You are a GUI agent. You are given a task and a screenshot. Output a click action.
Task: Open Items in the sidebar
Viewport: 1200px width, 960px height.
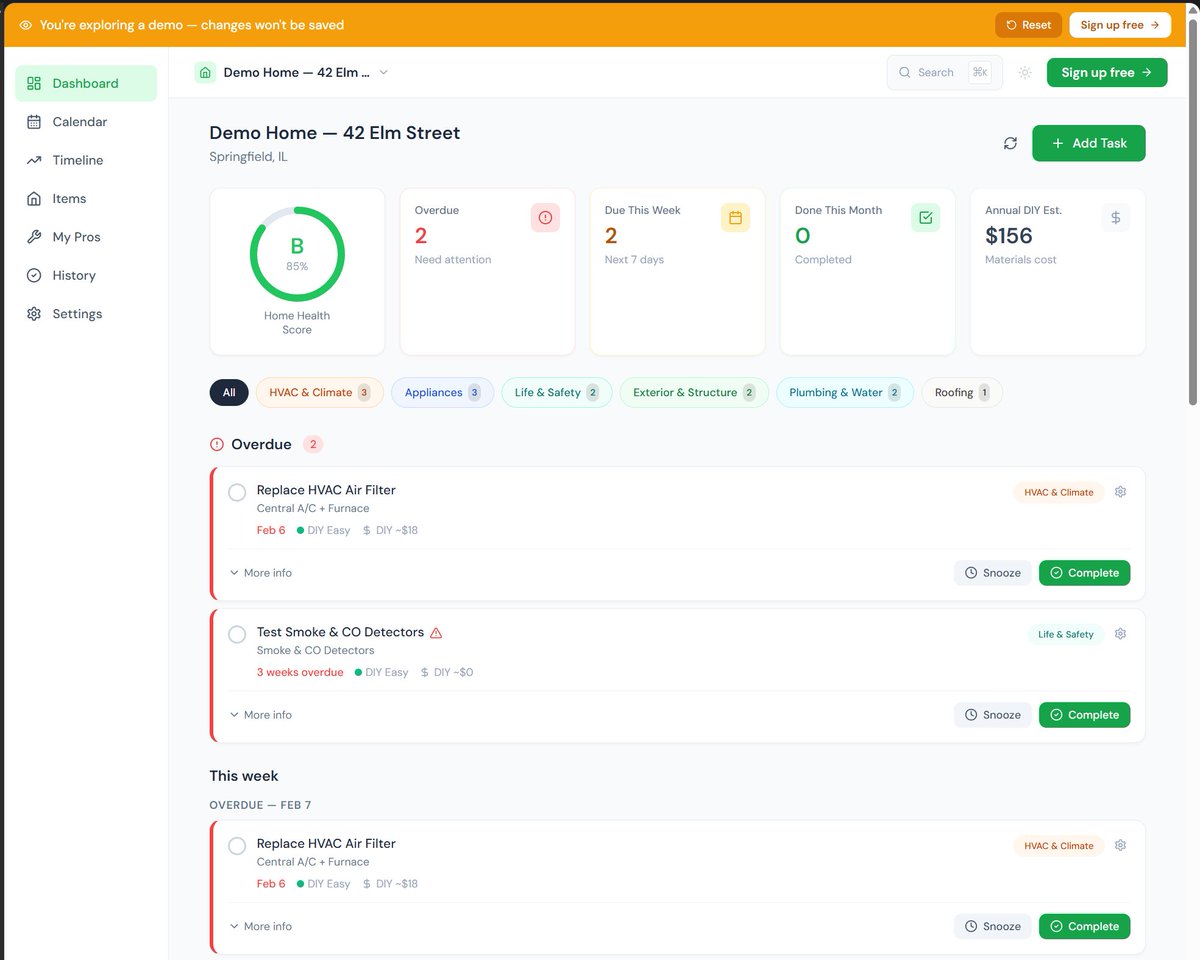click(x=86, y=199)
